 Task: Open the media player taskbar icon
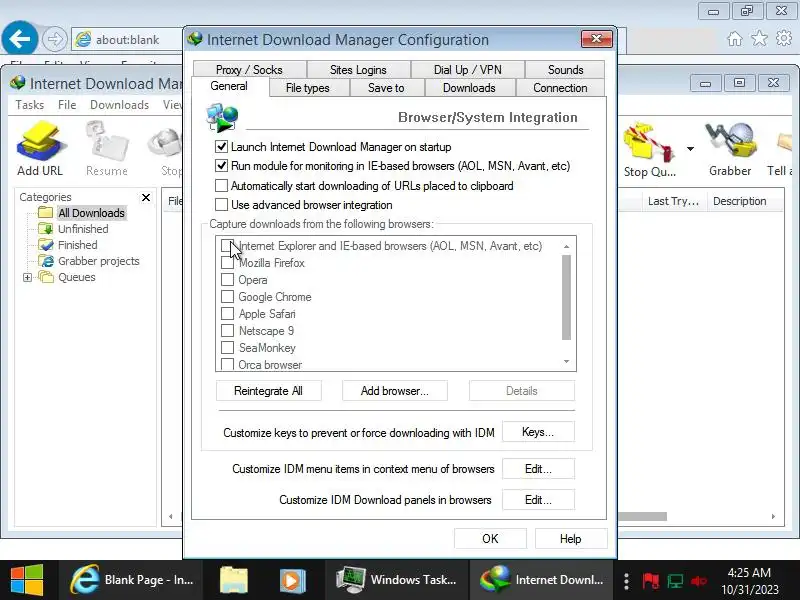(x=292, y=580)
